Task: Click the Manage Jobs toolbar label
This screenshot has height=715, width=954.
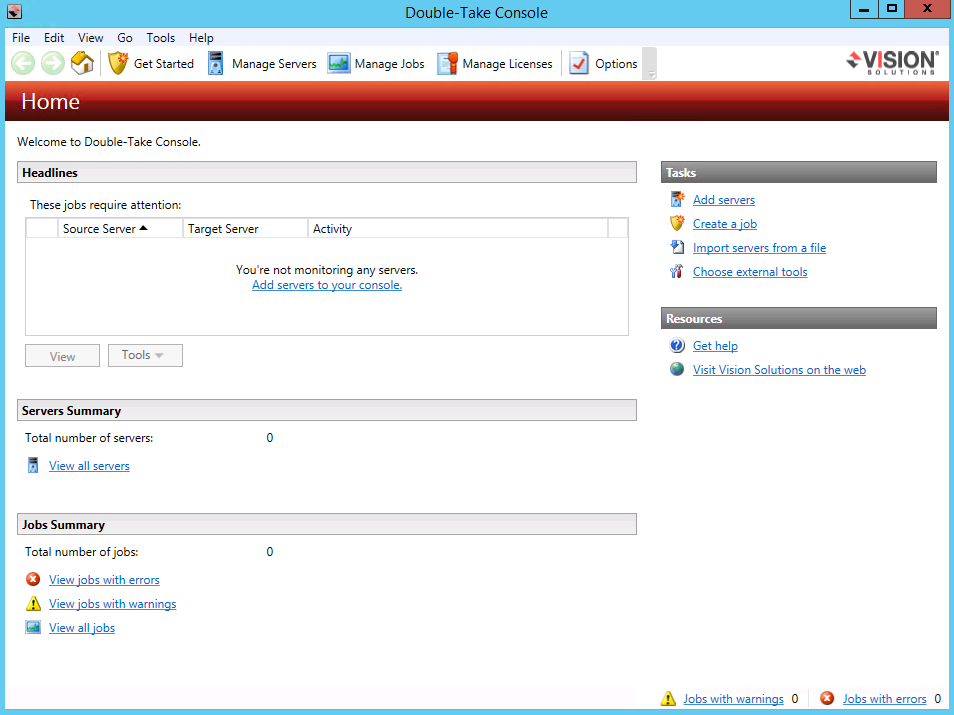Action: 389,64
